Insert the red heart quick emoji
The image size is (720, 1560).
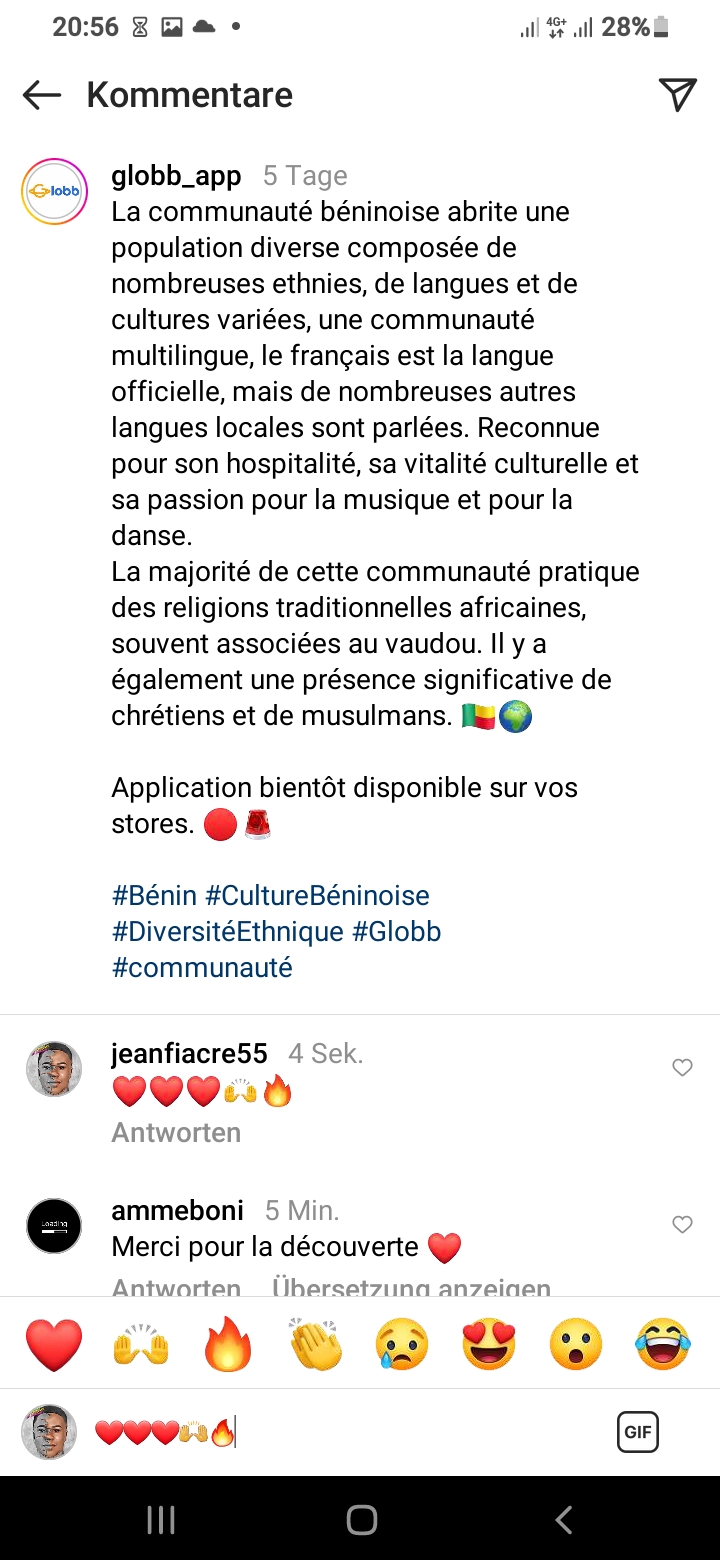tap(54, 1344)
